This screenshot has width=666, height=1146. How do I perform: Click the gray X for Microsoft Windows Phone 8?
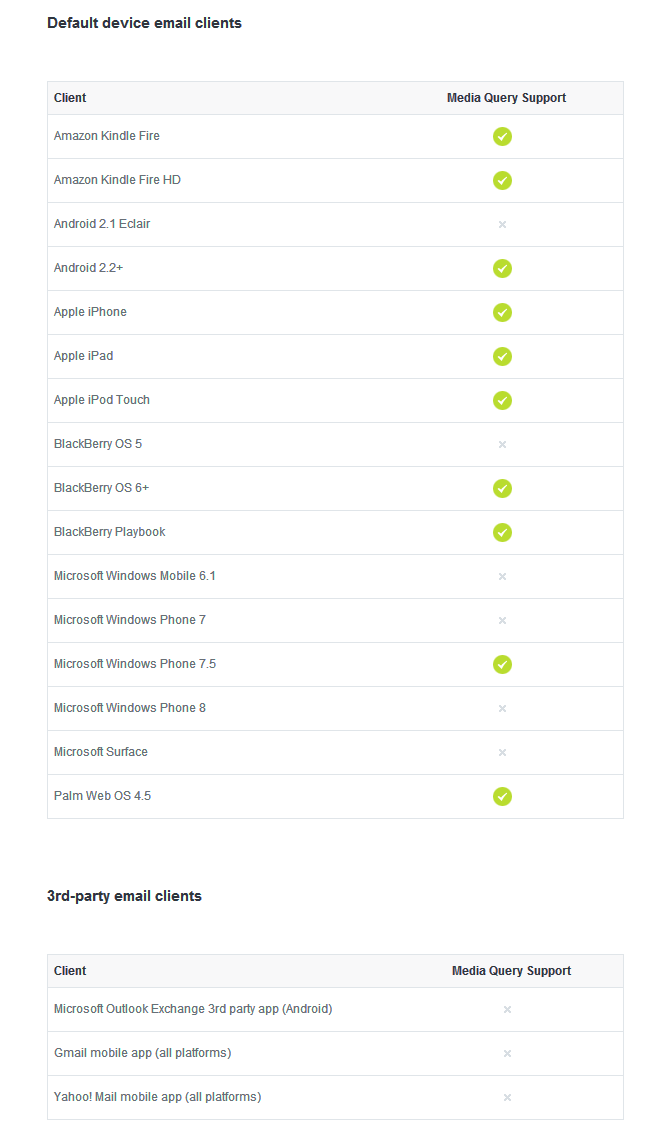(502, 708)
